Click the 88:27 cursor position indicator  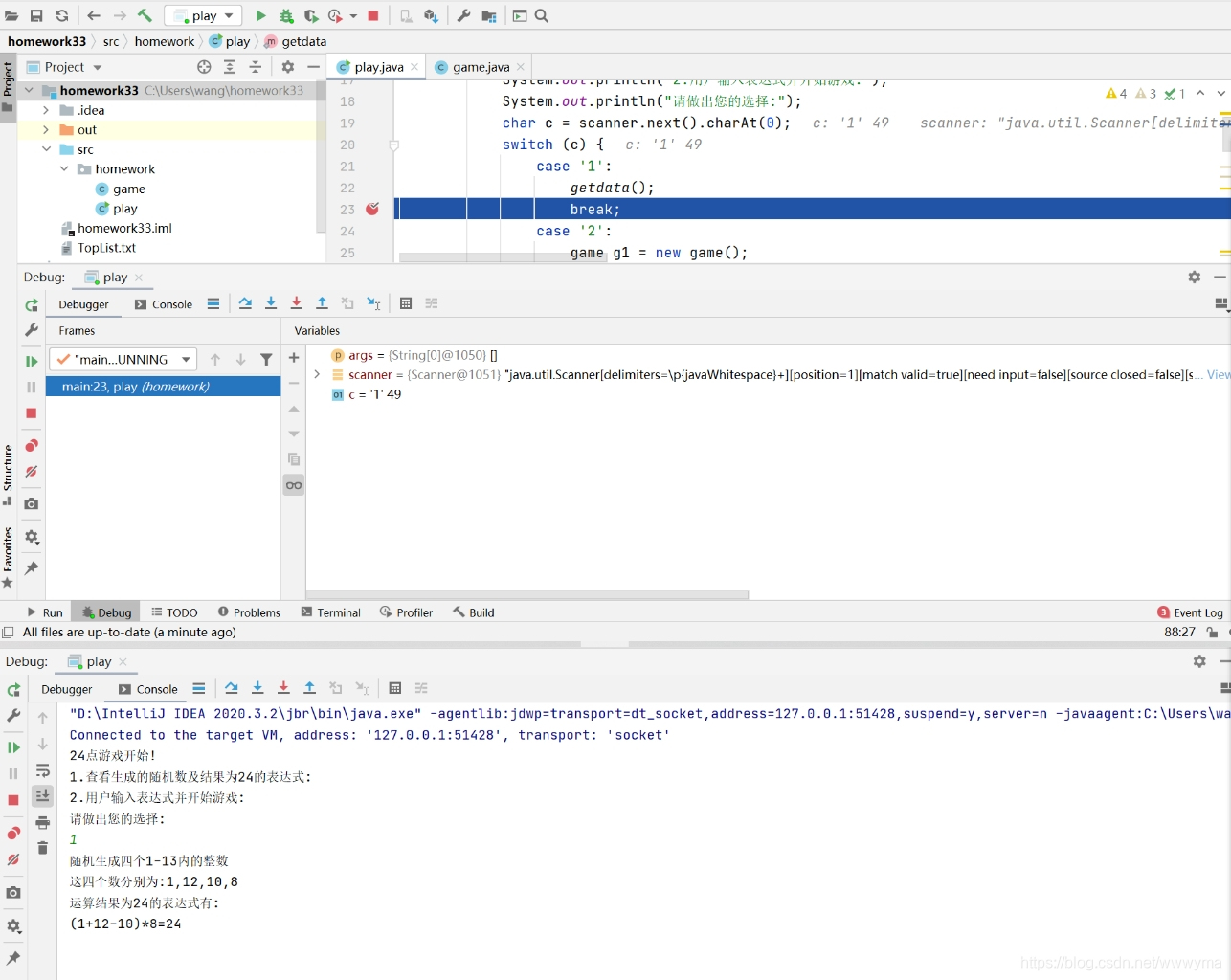pos(1179,632)
